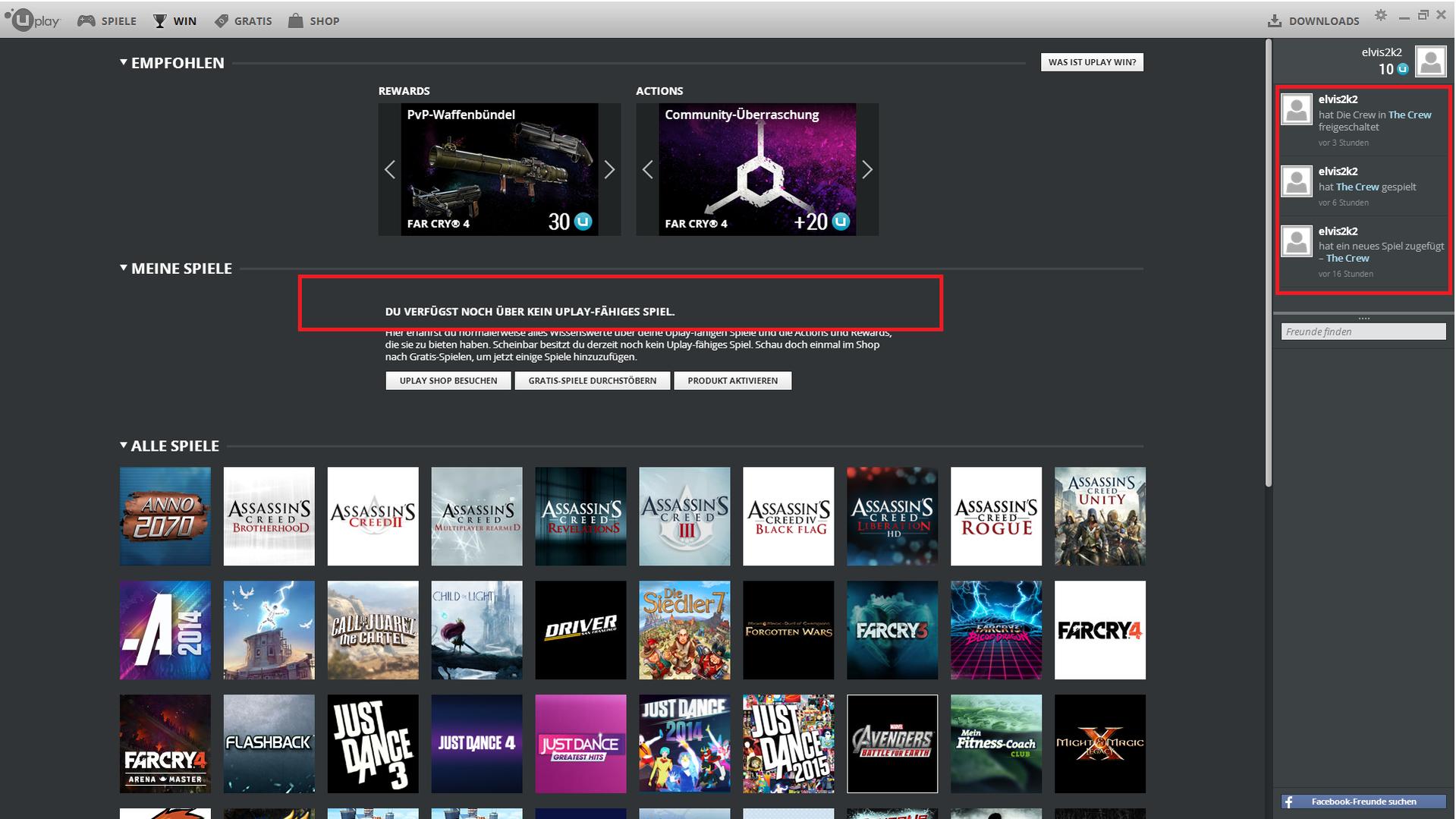Open Just Dance Greatest Hits tile
The height and width of the screenshot is (819, 1456).
tap(581, 744)
